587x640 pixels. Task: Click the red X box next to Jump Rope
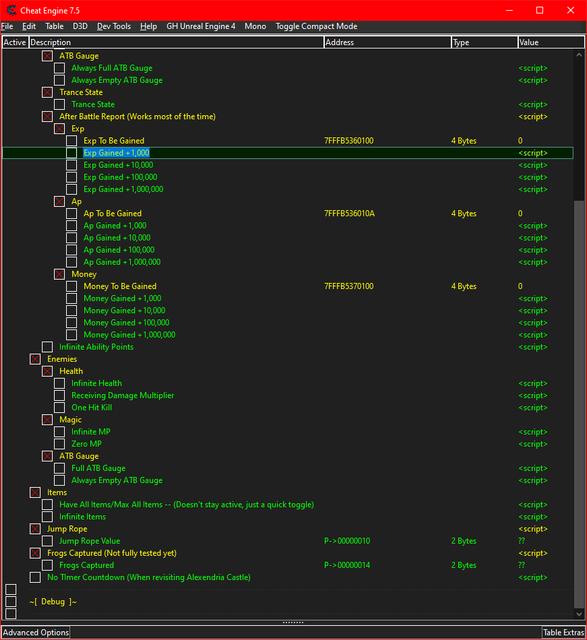(x=35, y=529)
